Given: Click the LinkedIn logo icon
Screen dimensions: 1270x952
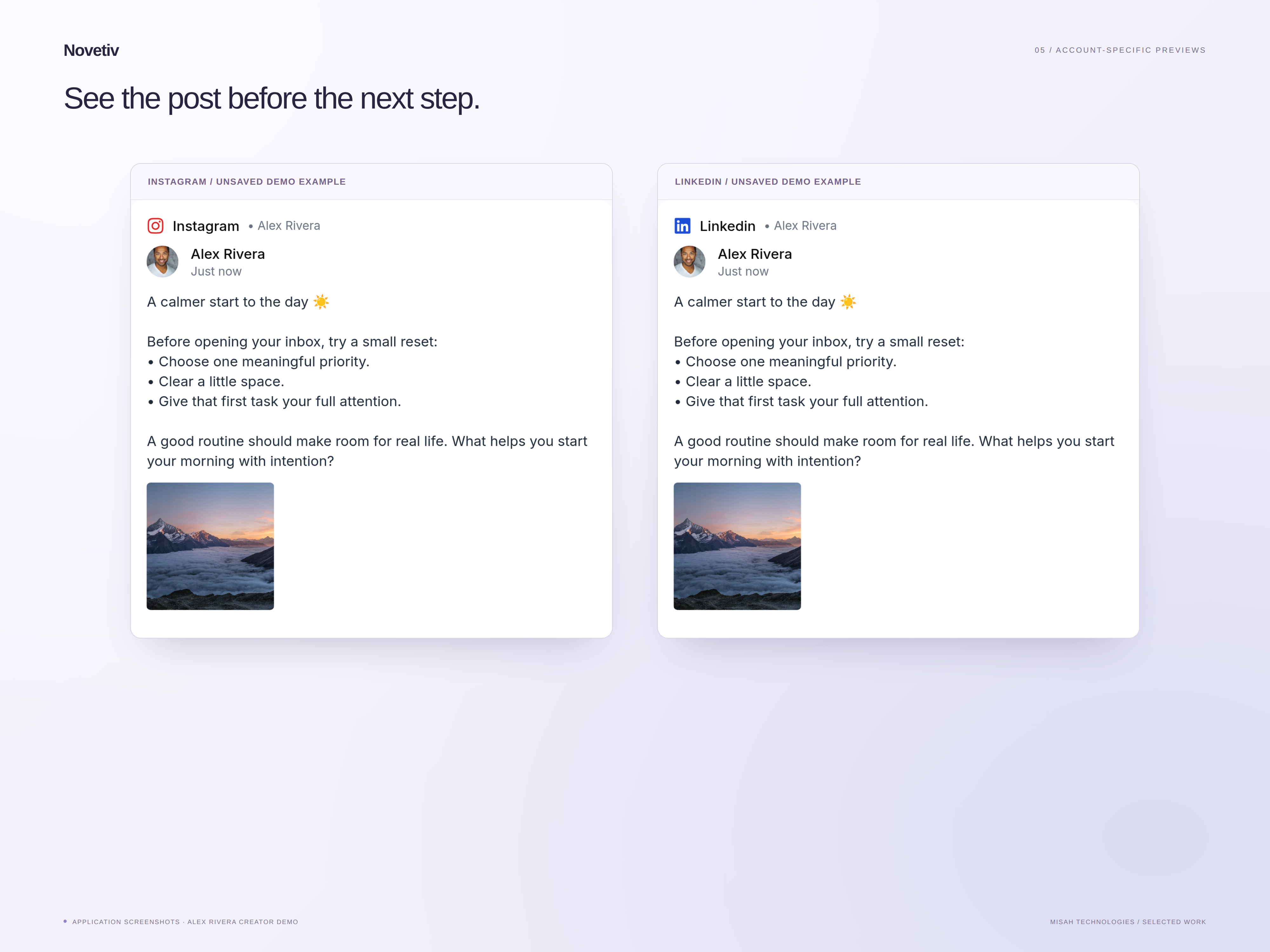Looking at the screenshot, I should pyautogui.click(x=682, y=226).
